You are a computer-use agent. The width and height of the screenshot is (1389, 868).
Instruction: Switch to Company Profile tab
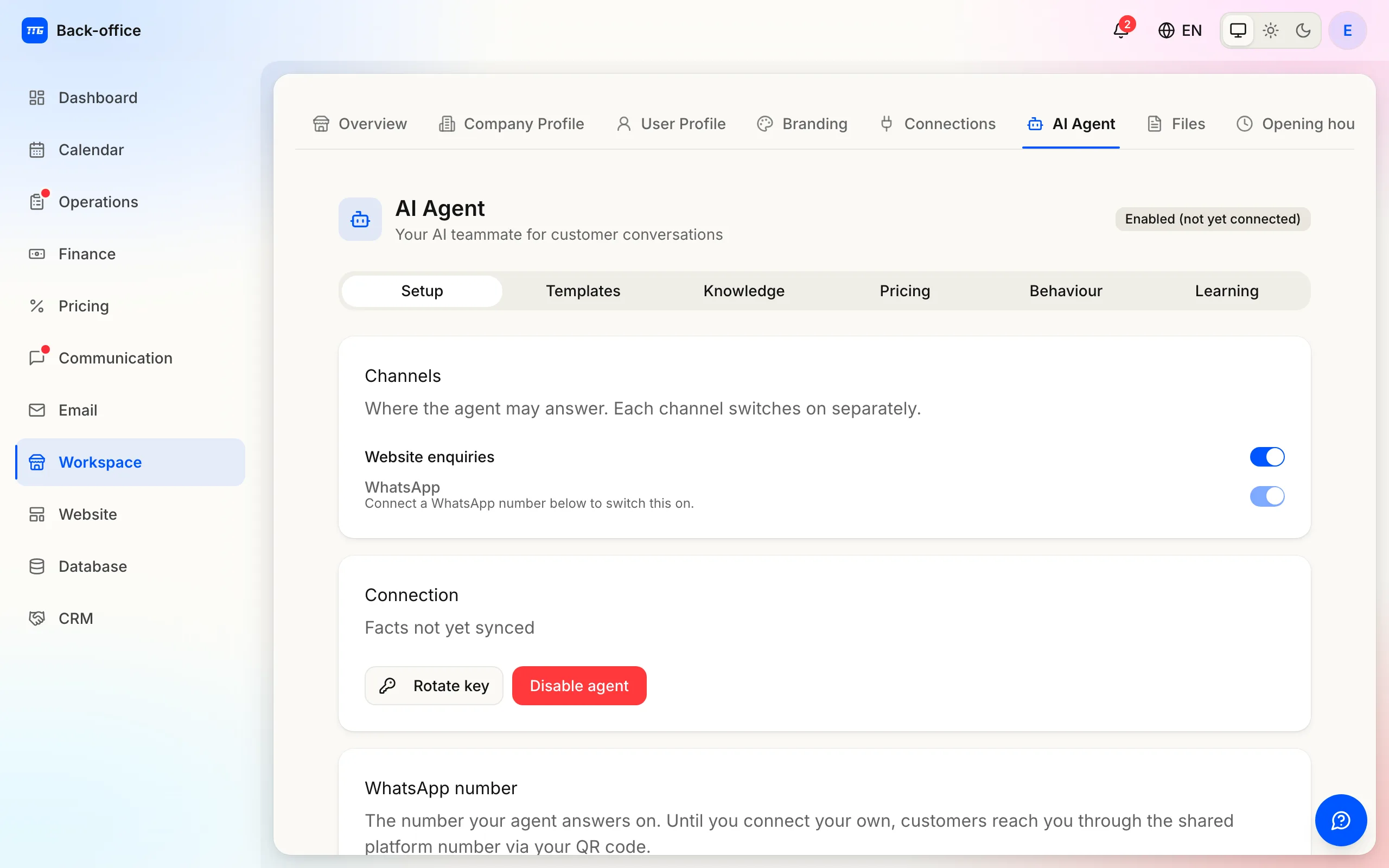(x=512, y=124)
